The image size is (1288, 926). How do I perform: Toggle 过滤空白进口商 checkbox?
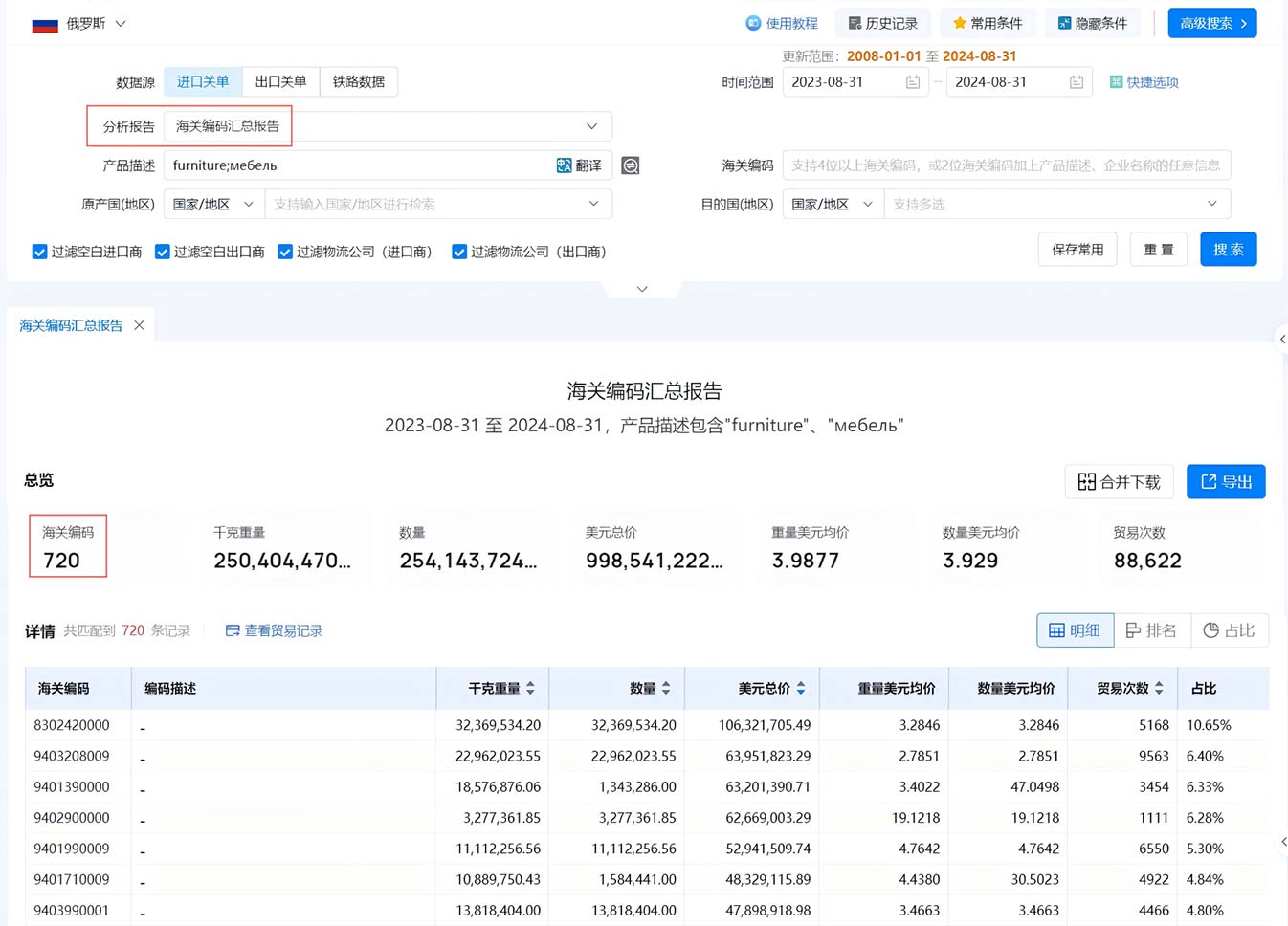[x=39, y=252]
